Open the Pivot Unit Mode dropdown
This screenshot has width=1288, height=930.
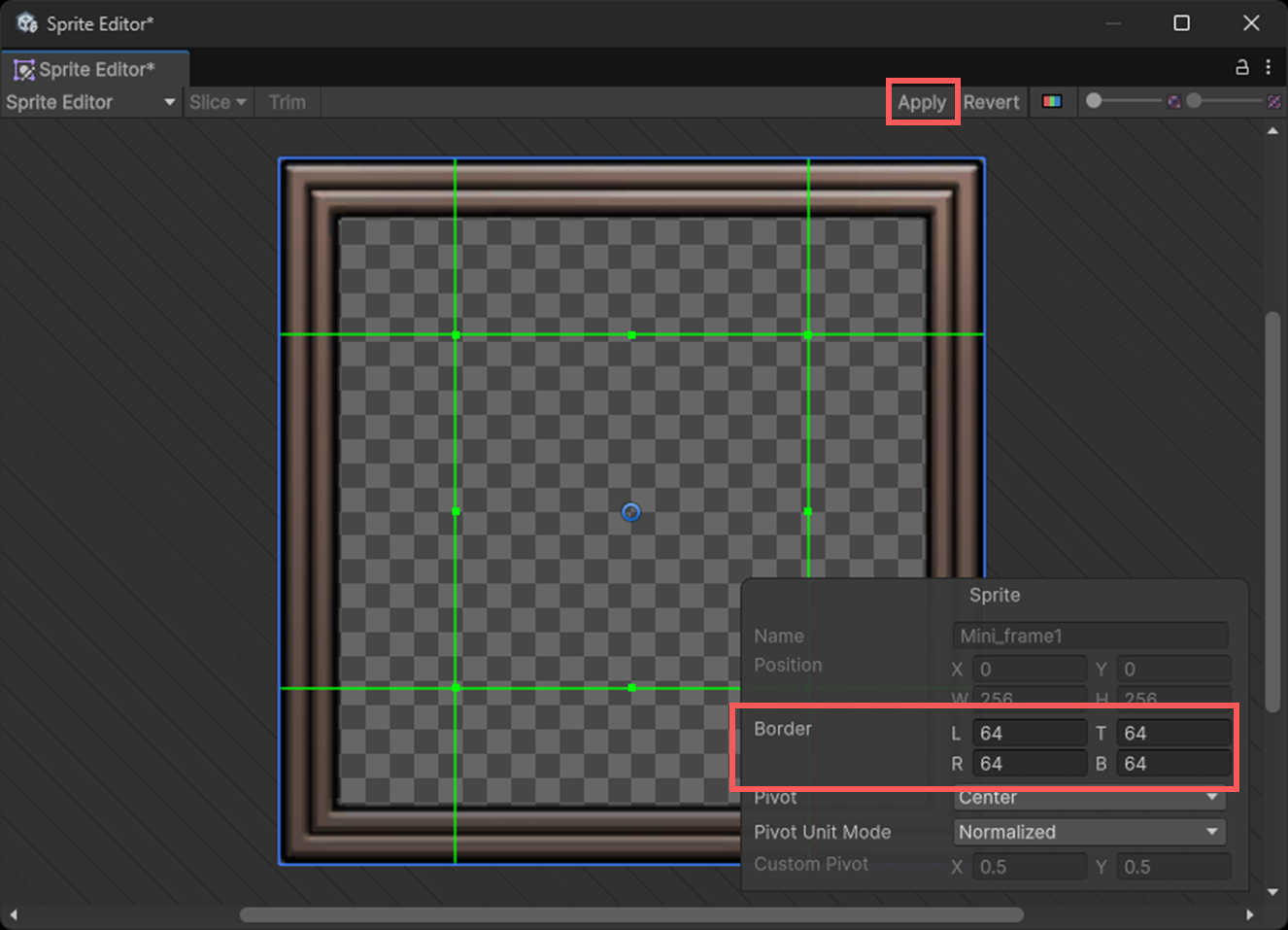(1089, 832)
